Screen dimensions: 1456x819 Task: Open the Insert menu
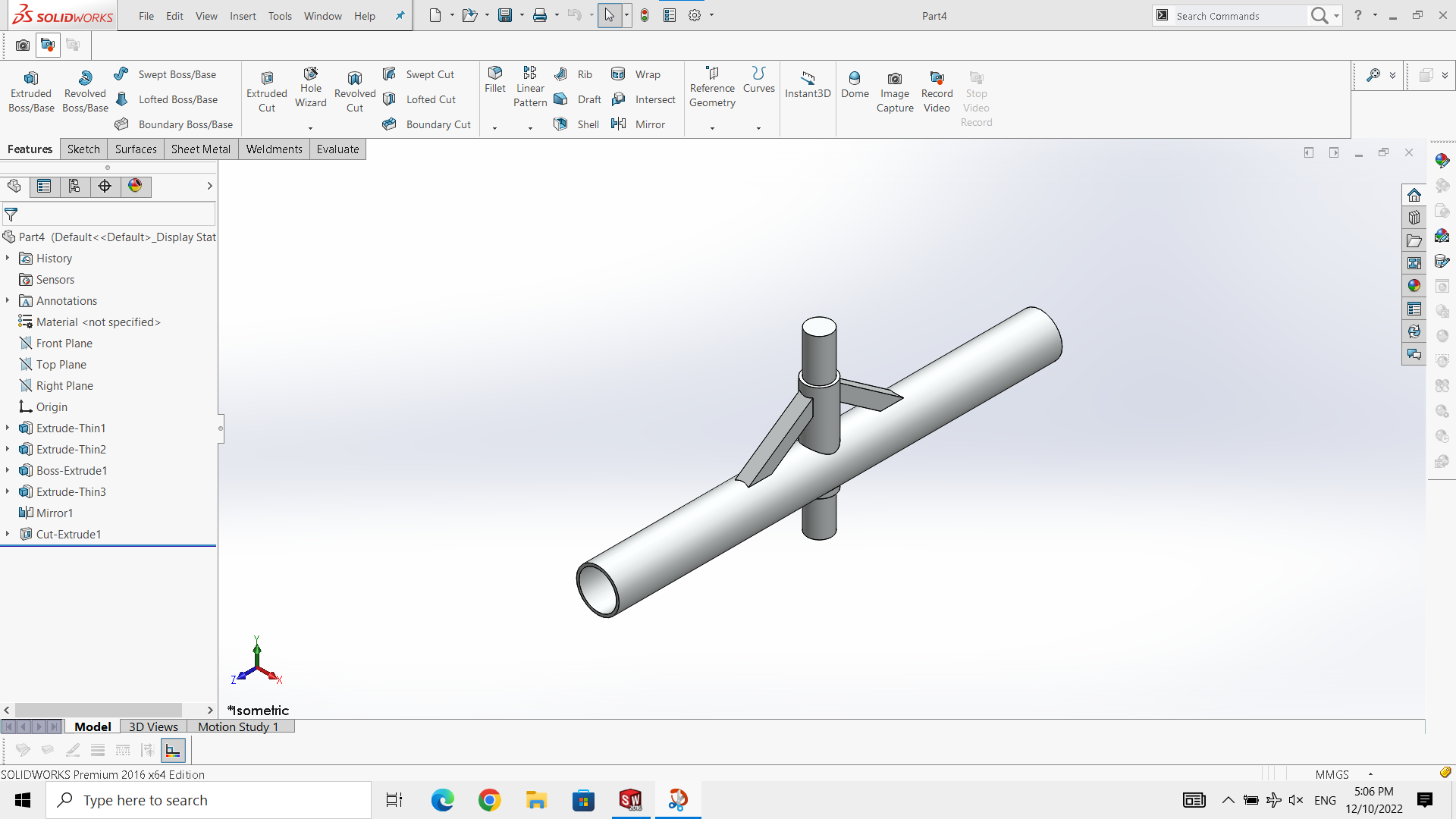[x=243, y=16]
